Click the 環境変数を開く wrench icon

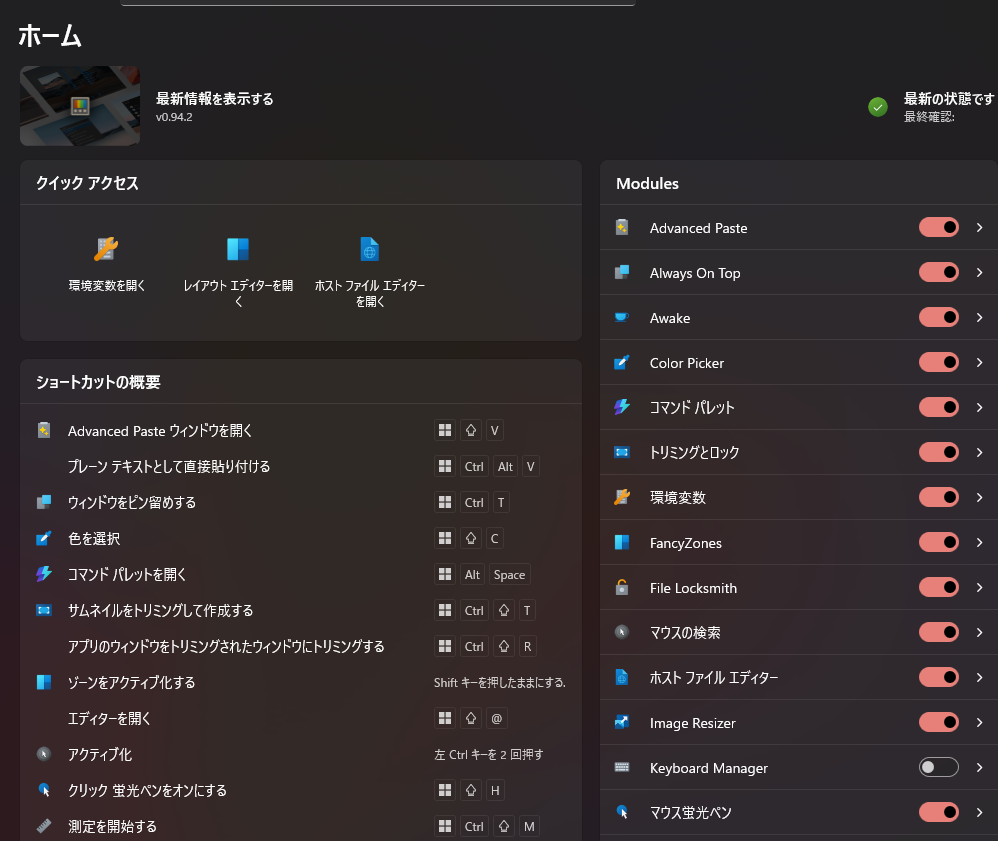click(106, 249)
